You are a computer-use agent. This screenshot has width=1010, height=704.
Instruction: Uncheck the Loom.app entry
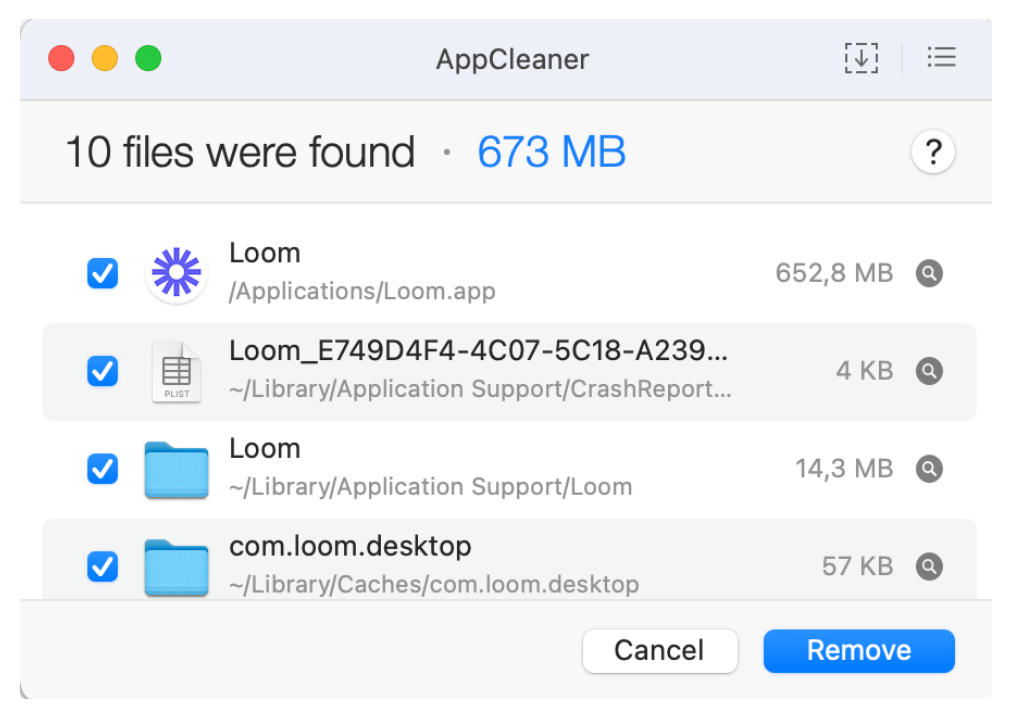(102, 273)
